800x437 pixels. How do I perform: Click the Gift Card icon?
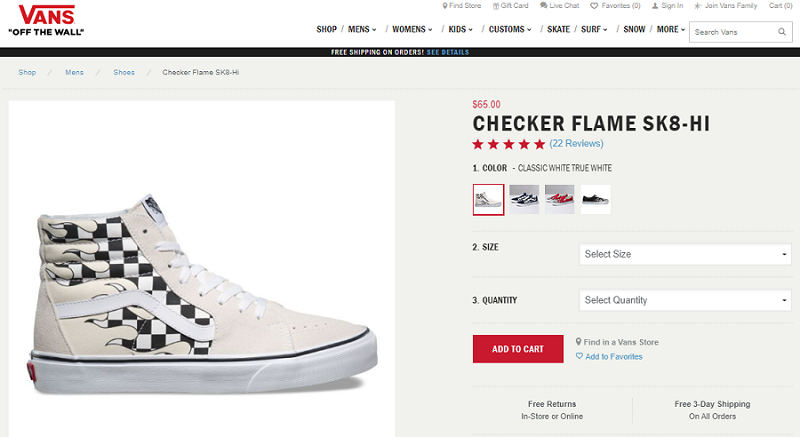(x=494, y=6)
